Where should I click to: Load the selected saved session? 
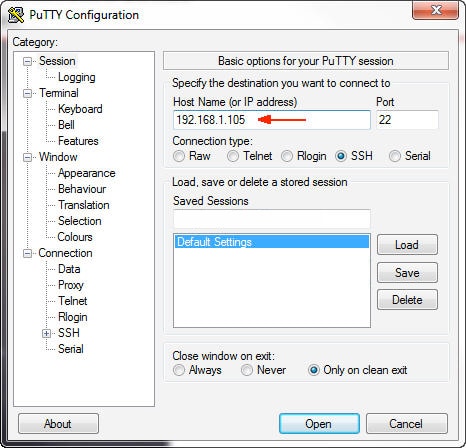407,245
